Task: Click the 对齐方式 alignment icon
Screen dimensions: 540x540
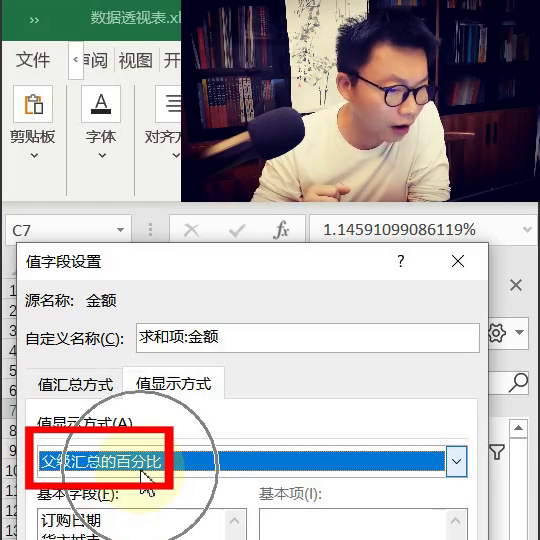Action: point(168,104)
